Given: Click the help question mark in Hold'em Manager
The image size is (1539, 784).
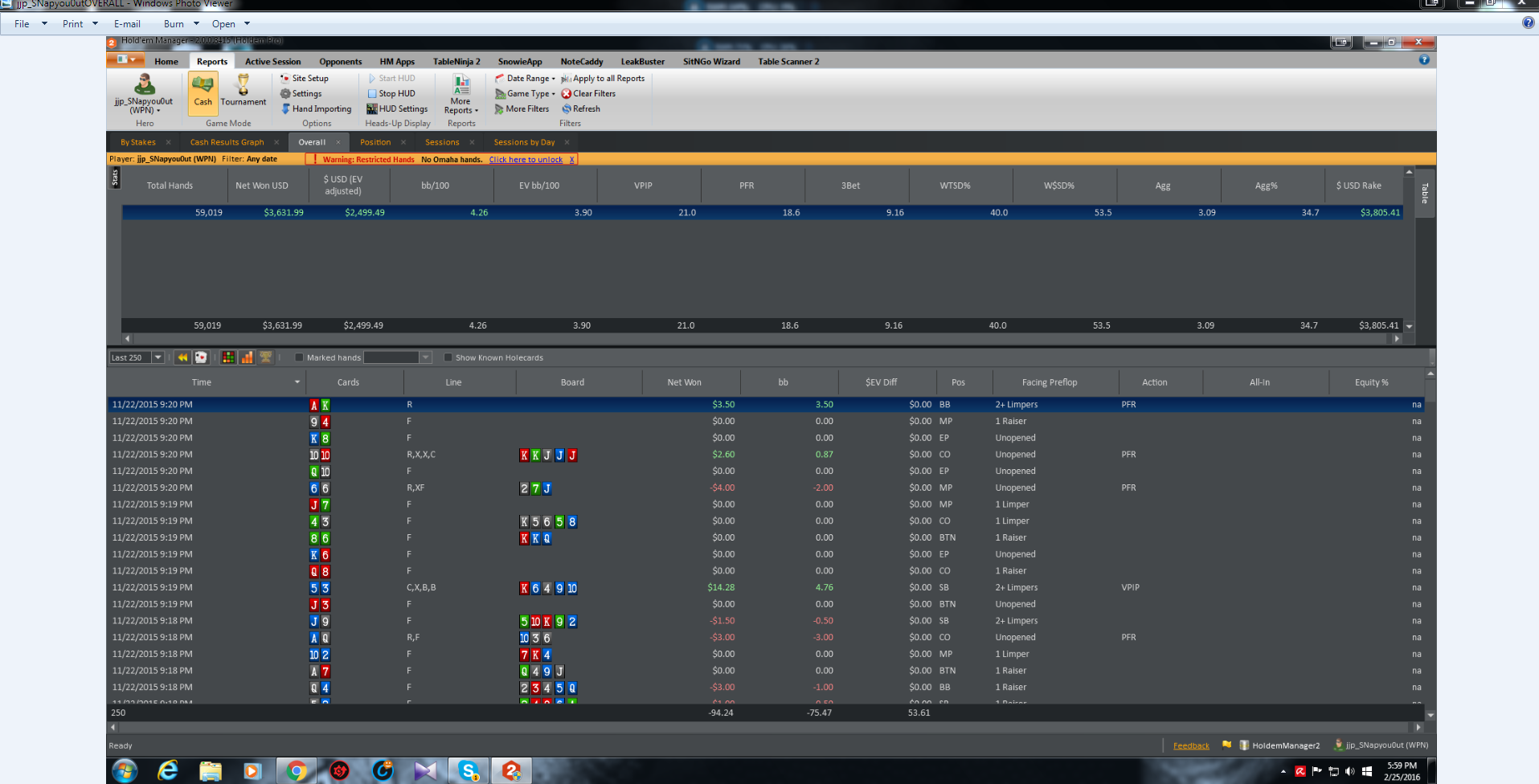Looking at the screenshot, I should [1424, 59].
